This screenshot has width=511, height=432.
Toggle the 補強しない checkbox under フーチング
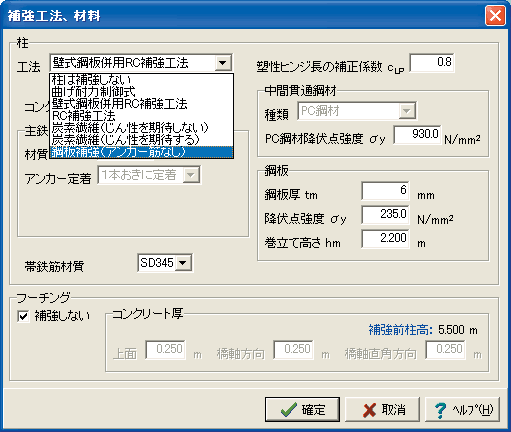[23, 316]
